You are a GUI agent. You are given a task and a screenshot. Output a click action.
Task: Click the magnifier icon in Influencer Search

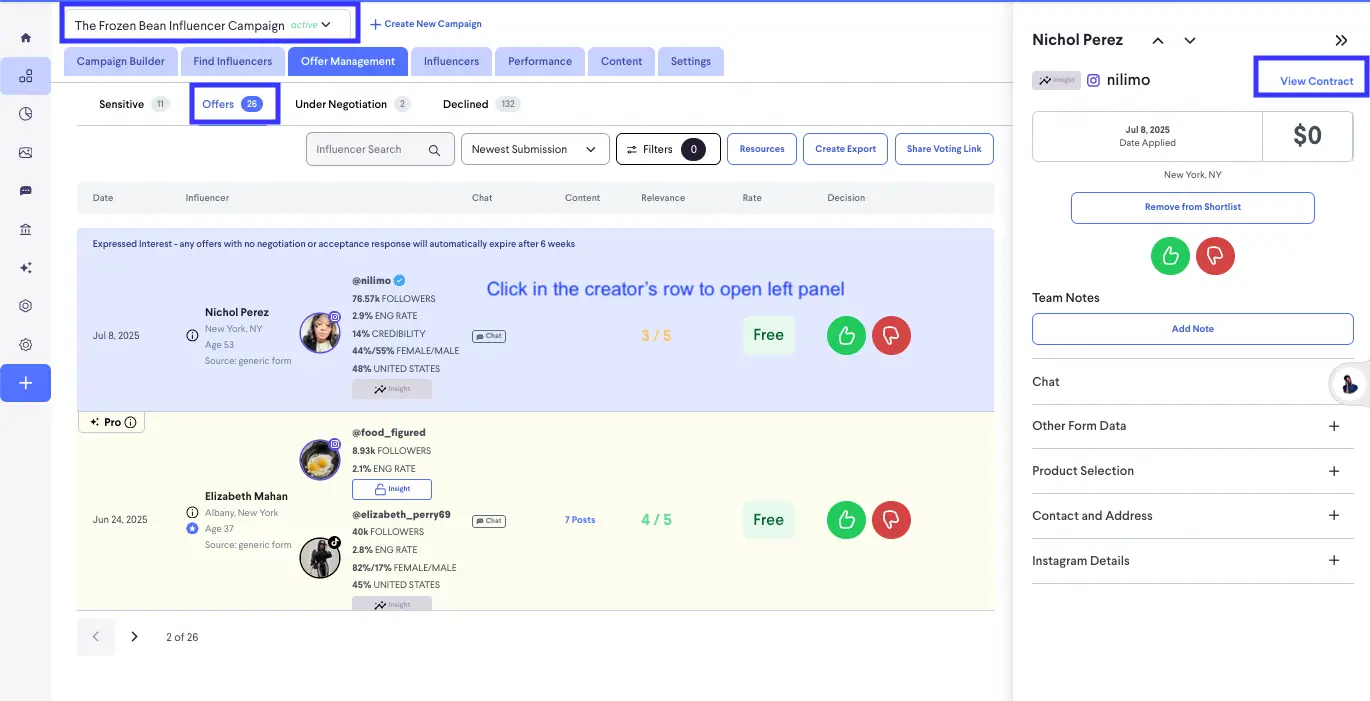point(434,148)
